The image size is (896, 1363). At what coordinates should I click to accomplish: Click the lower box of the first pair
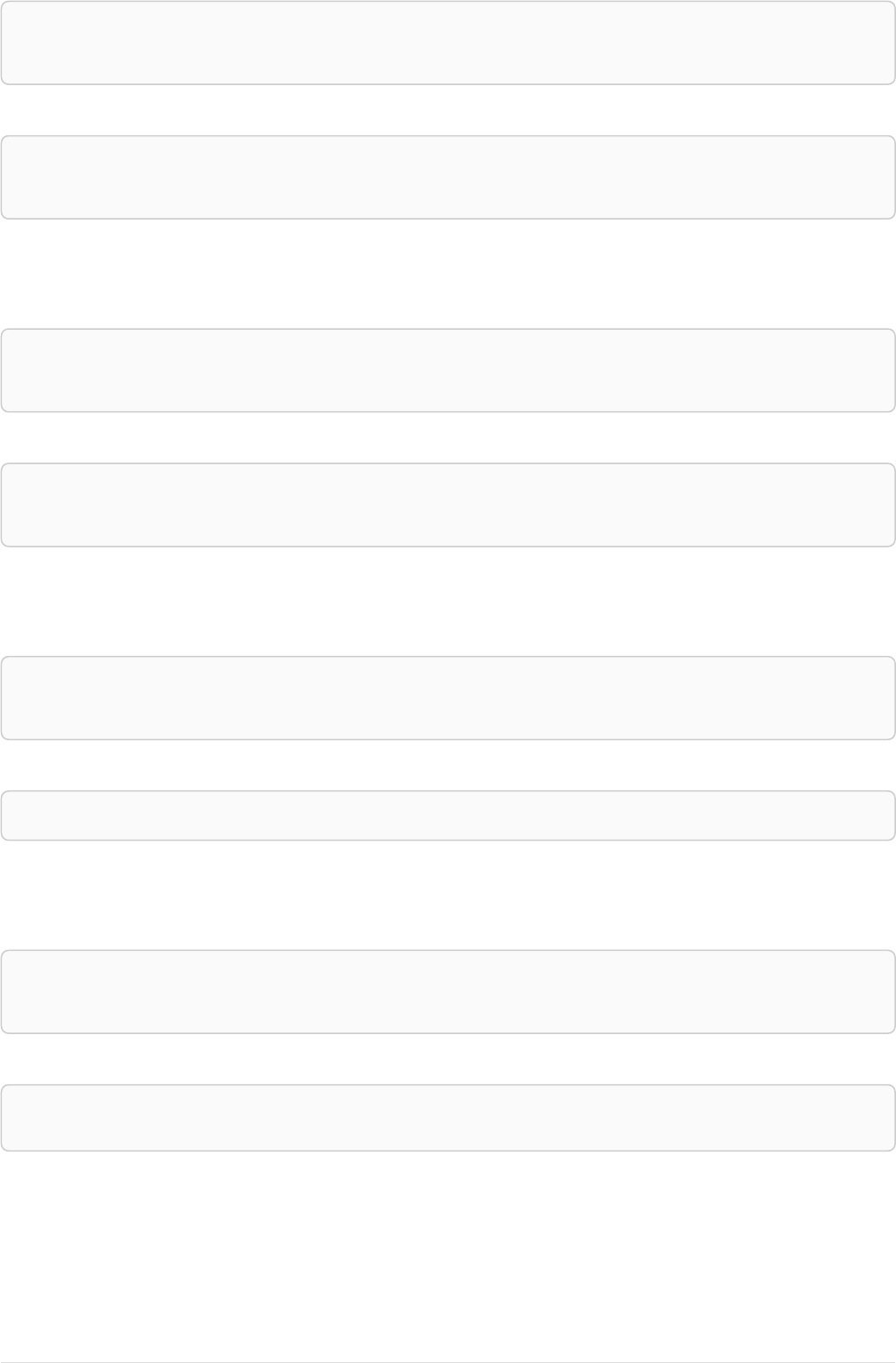[x=448, y=177]
